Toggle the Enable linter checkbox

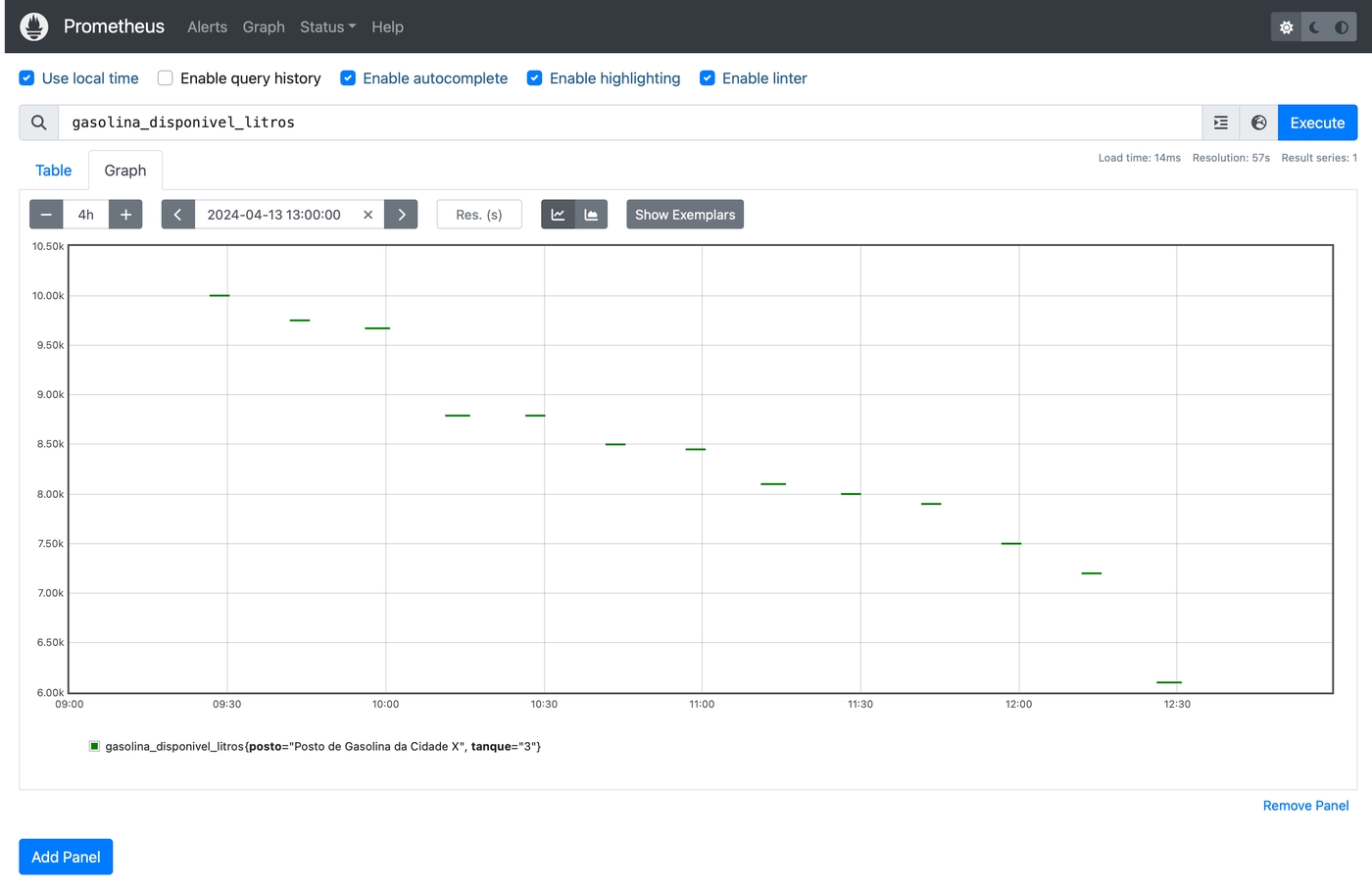707,78
